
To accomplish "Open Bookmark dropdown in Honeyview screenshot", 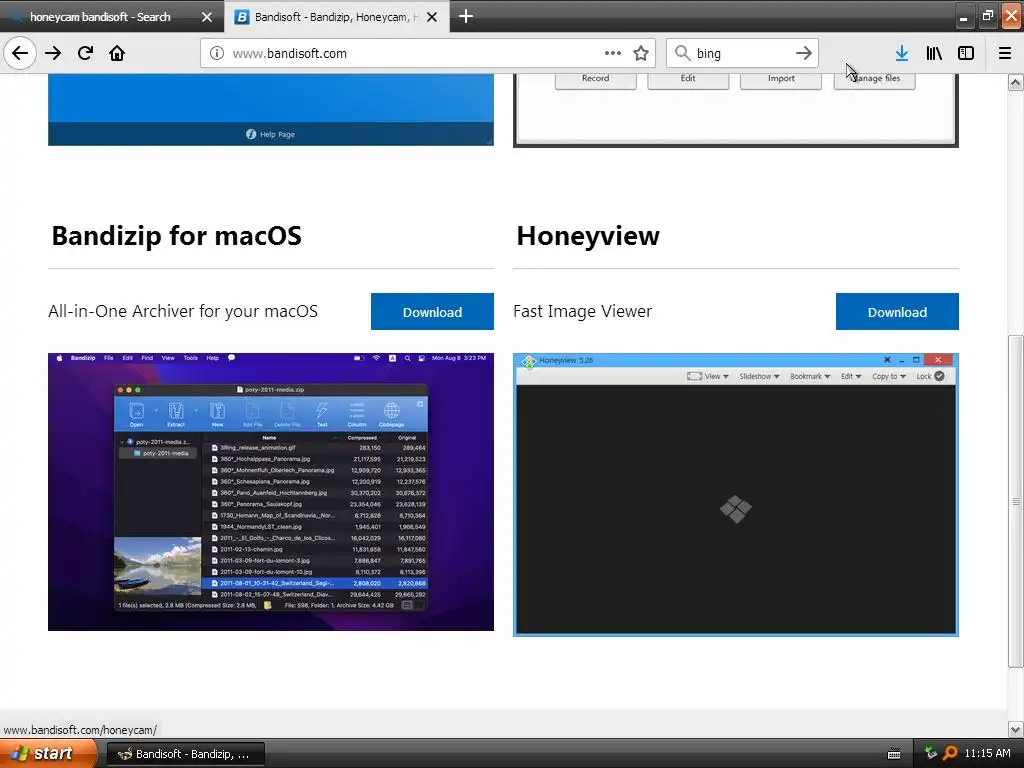I will (810, 376).
